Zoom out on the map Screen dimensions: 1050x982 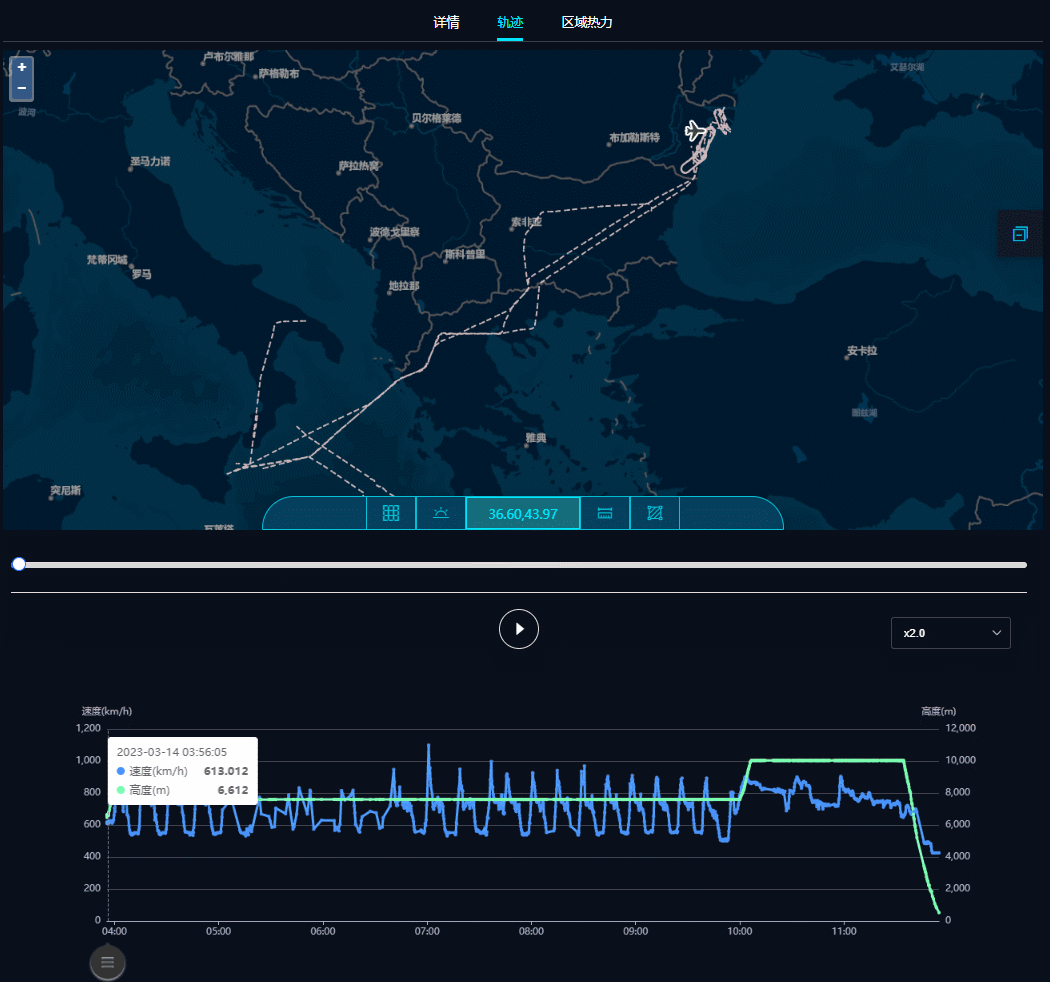tap(21, 89)
